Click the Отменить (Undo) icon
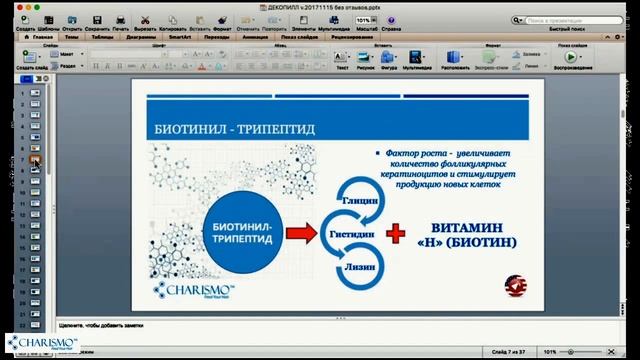 pos(246,20)
